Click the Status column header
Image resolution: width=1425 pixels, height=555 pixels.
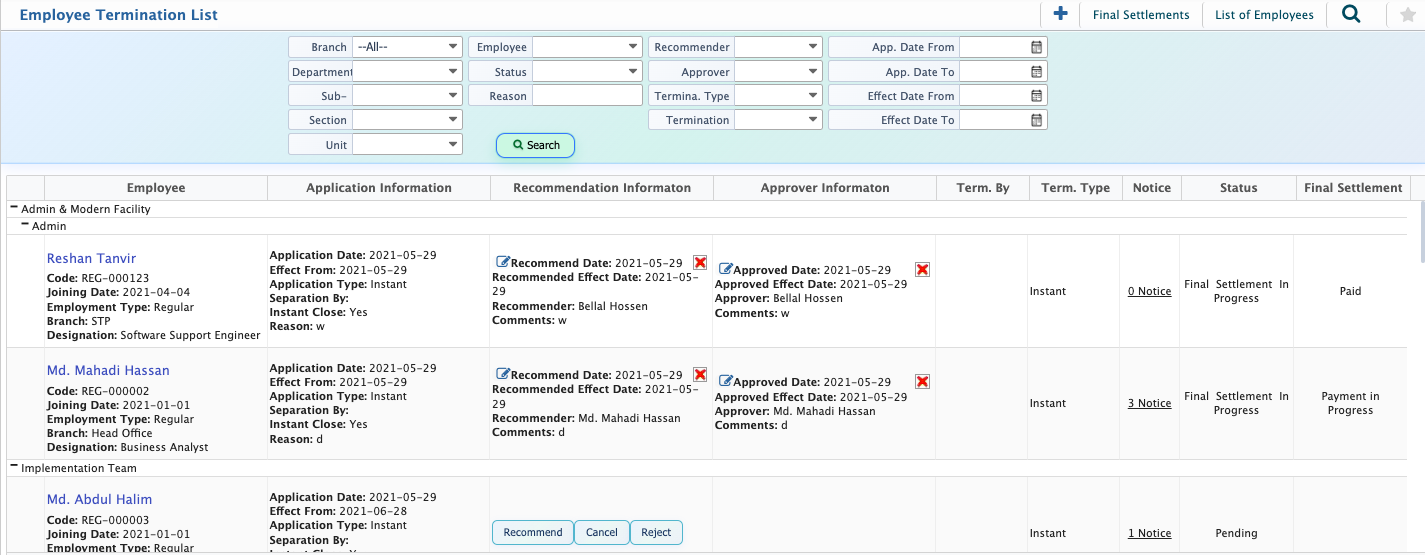point(1238,188)
